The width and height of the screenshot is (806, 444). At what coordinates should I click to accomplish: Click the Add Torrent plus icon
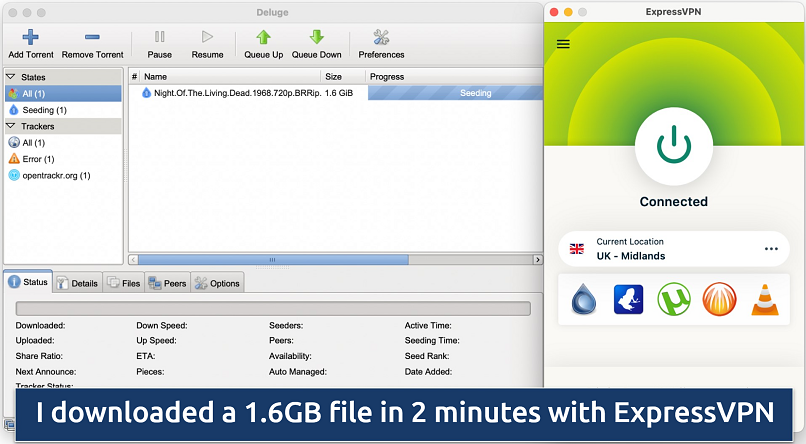(x=30, y=37)
